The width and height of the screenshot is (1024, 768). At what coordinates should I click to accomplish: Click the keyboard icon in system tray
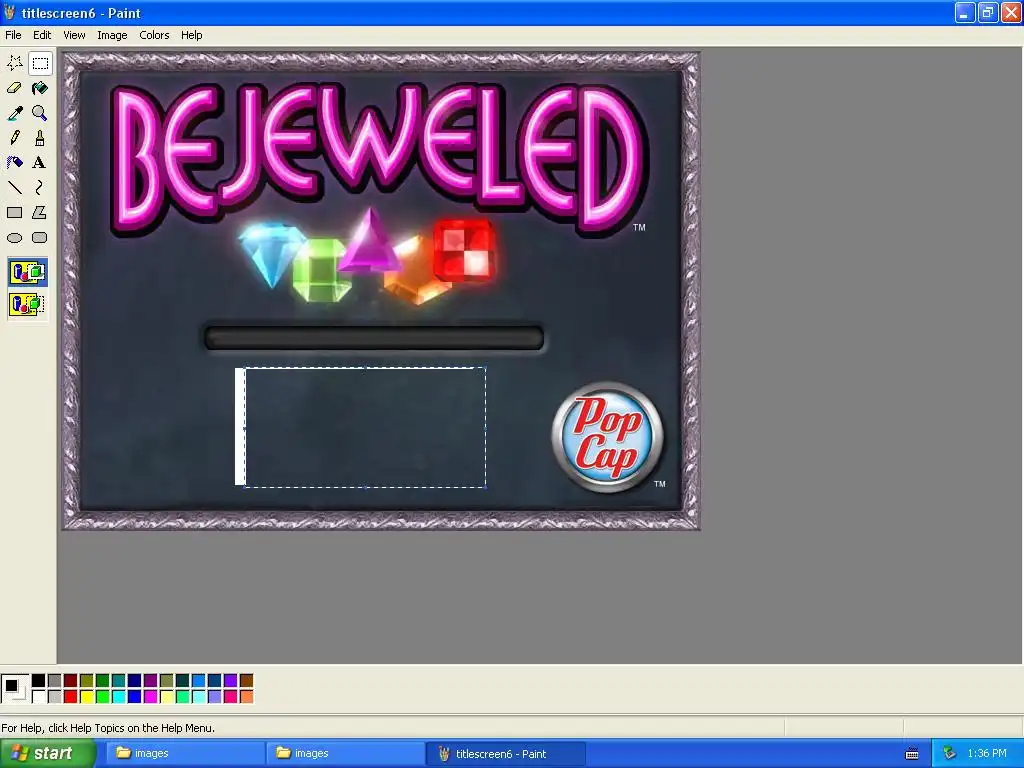pos(912,754)
